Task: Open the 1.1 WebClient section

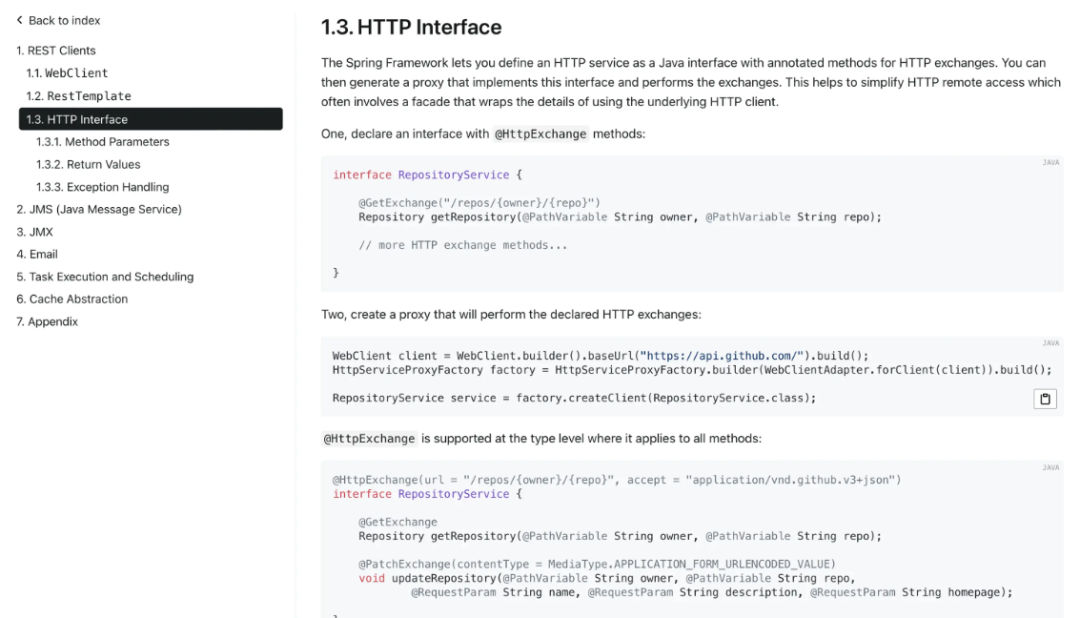Action: pyautogui.click(x=67, y=73)
